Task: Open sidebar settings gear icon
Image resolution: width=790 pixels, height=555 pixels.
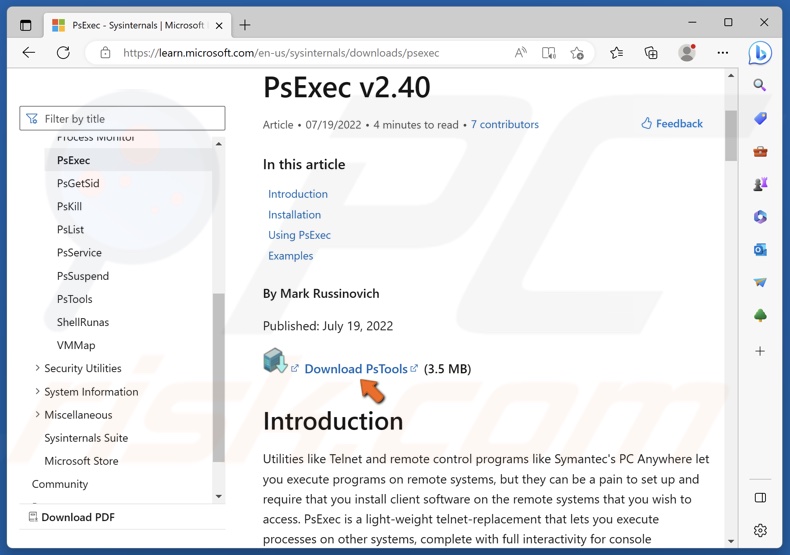Action: [760, 530]
